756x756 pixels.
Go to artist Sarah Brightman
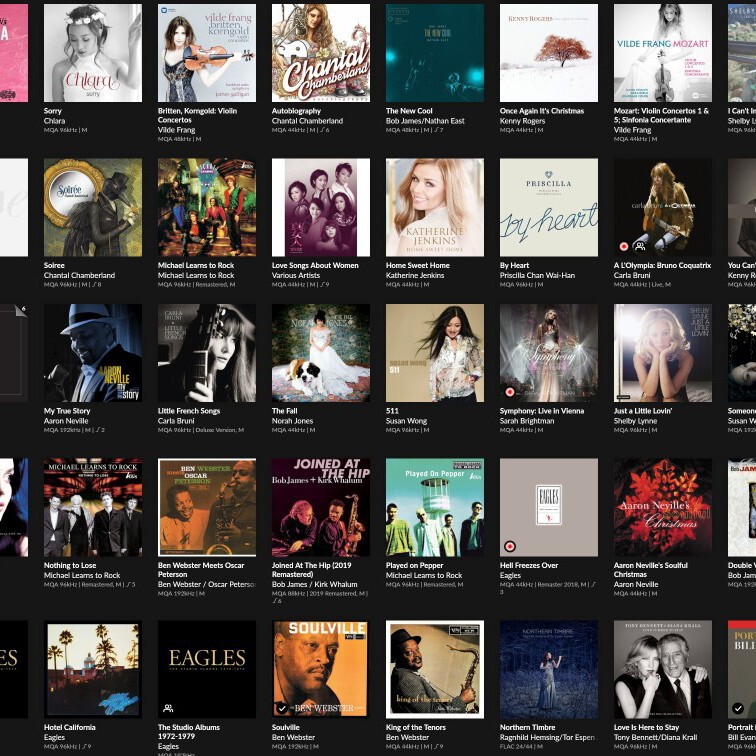526,421
